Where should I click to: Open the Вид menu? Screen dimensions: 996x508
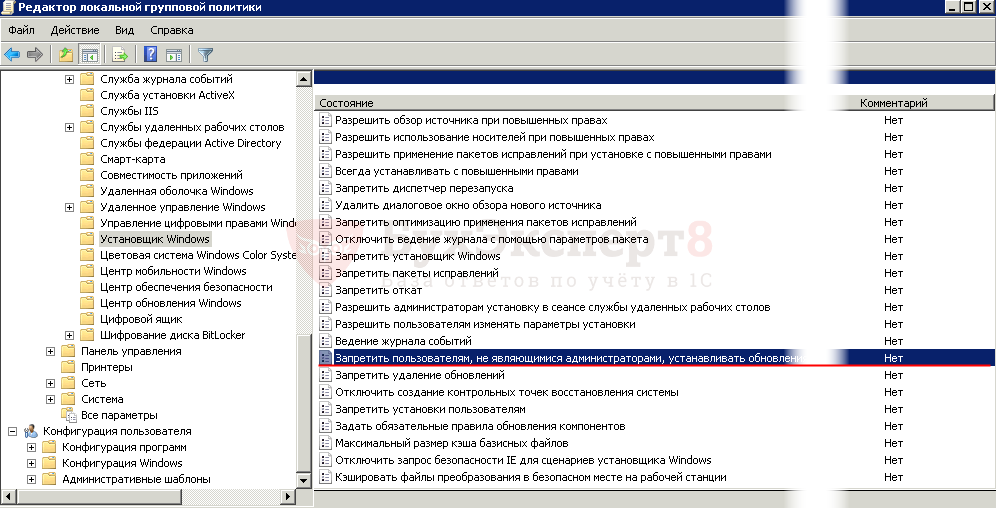click(124, 31)
